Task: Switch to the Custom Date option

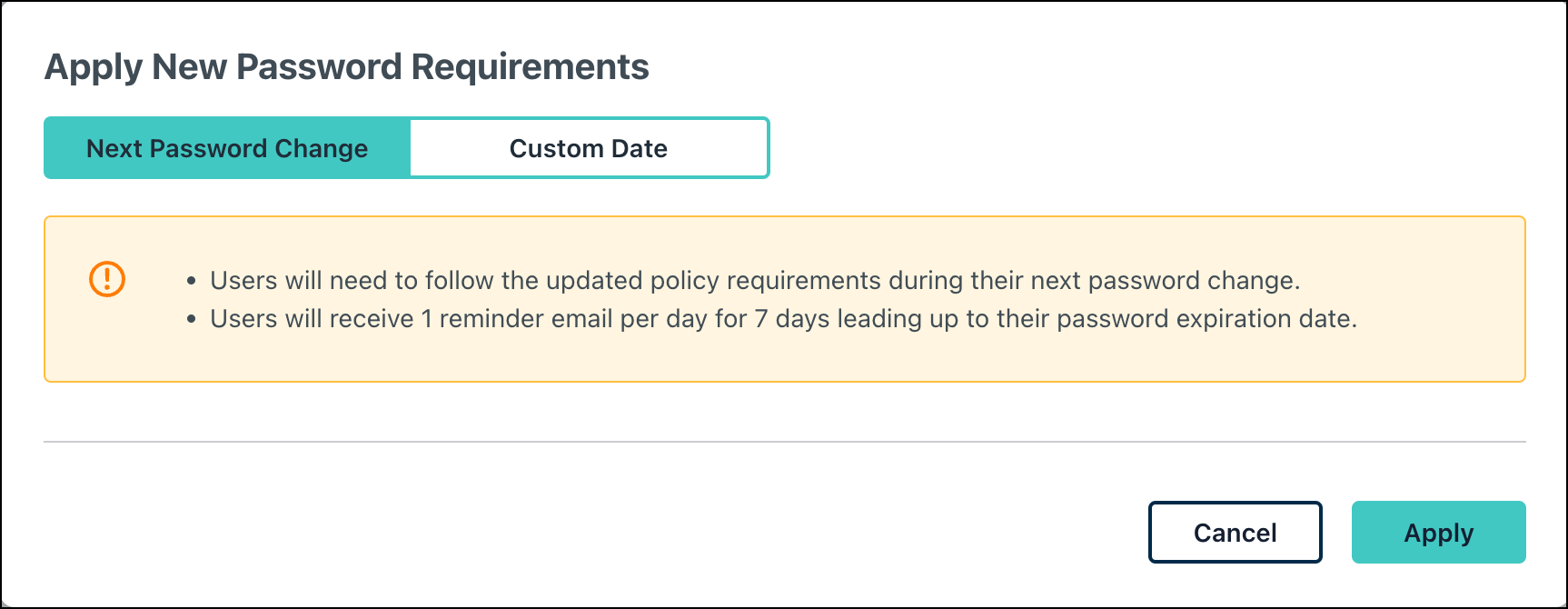Action: point(589,148)
